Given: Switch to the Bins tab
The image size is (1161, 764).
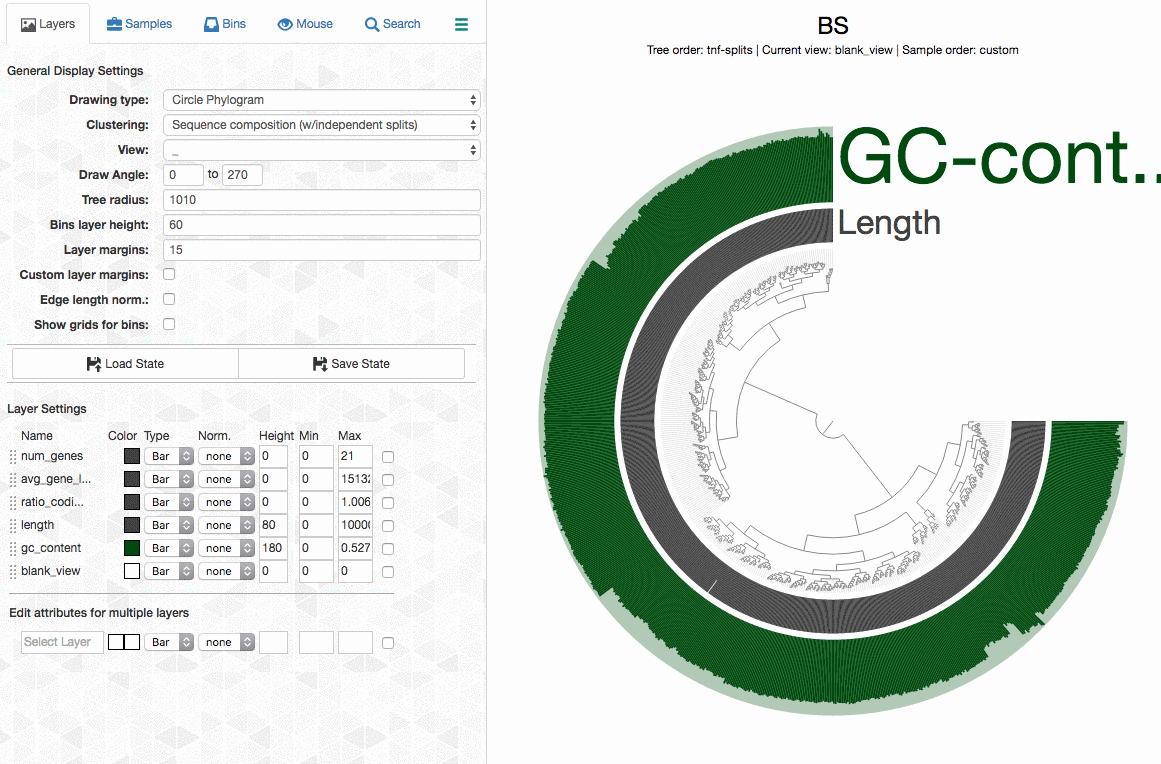Looking at the screenshot, I should [x=224, y=24].
